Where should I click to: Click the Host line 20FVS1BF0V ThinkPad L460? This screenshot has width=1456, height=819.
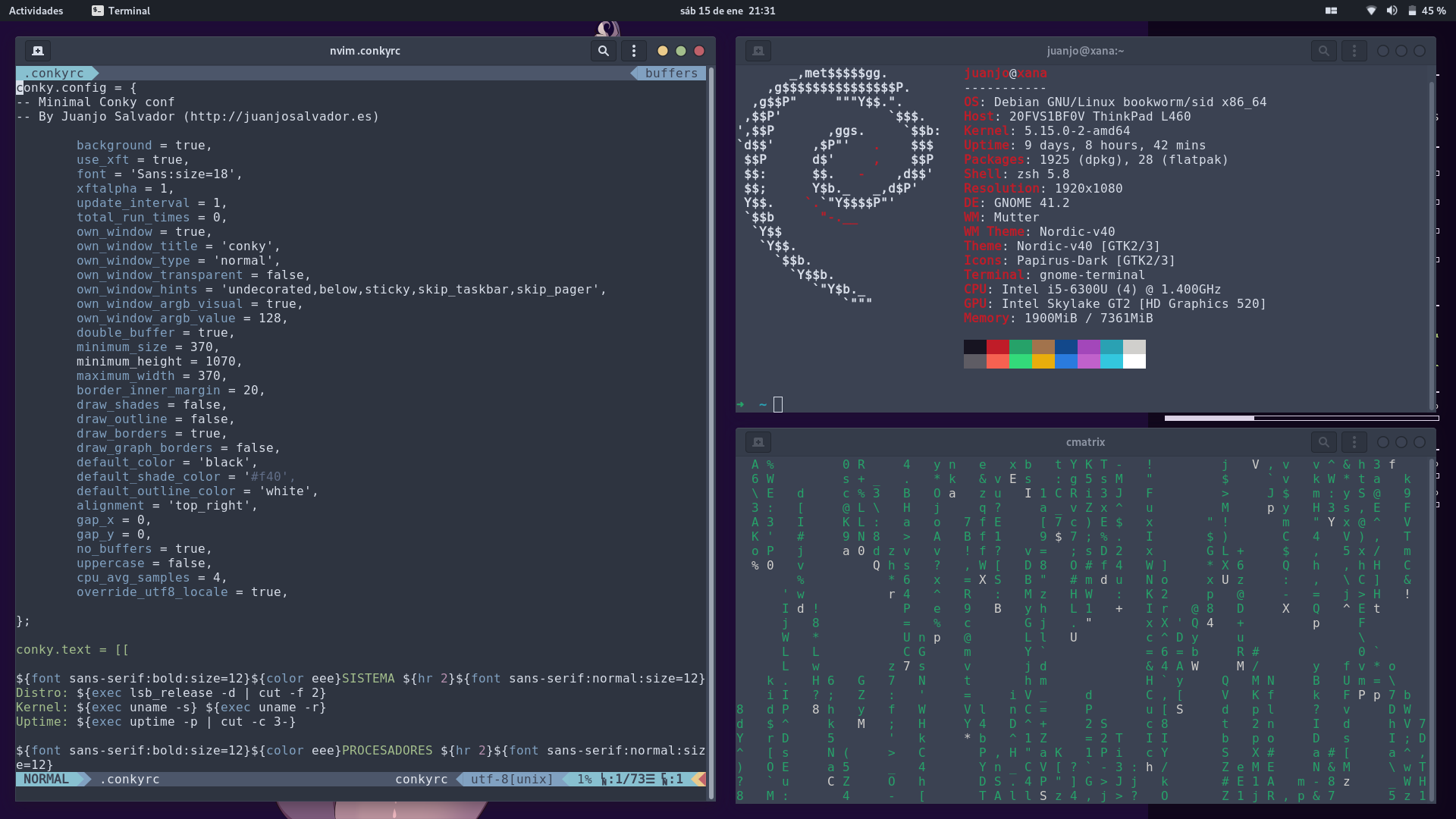(x=1078, y=117)
